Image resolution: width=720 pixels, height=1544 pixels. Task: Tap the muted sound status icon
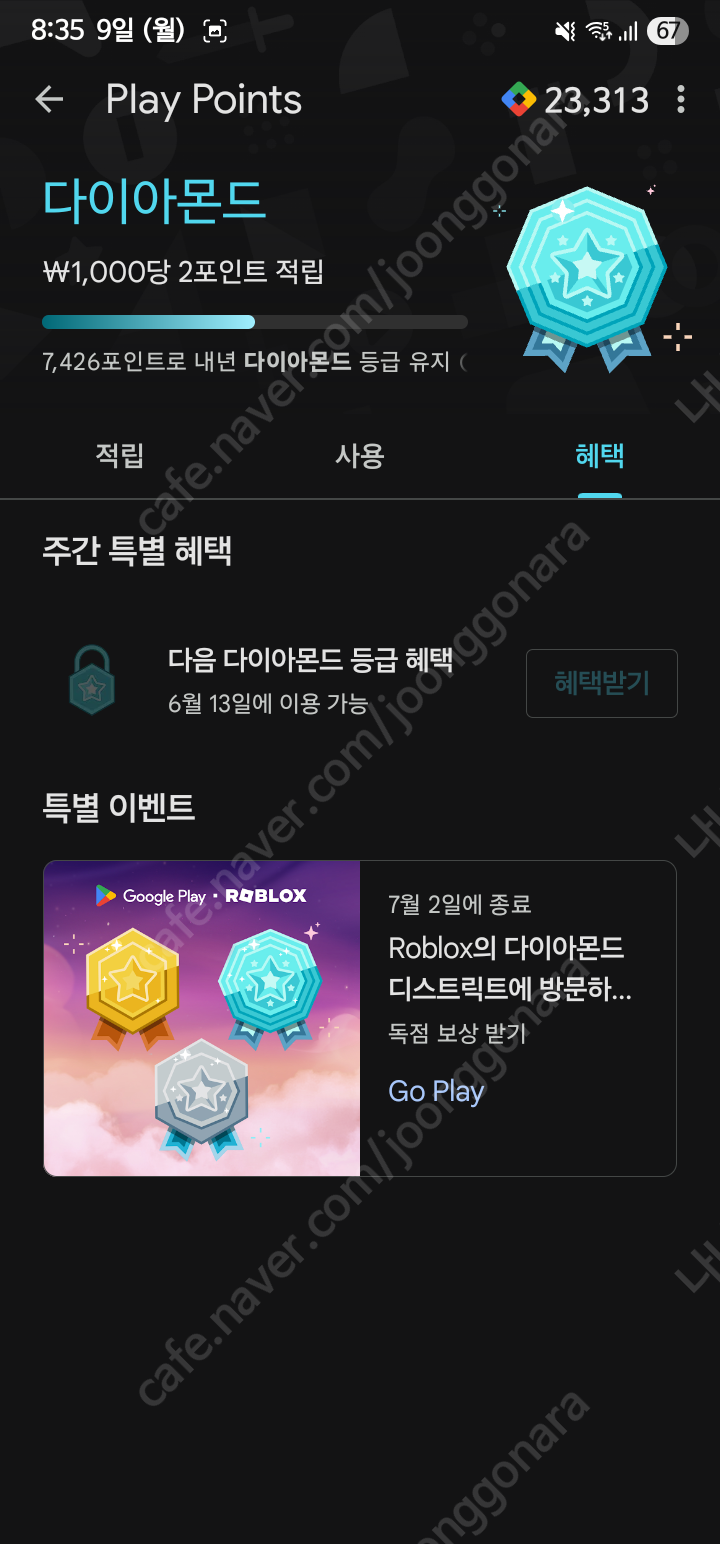[x=565, y=32]
